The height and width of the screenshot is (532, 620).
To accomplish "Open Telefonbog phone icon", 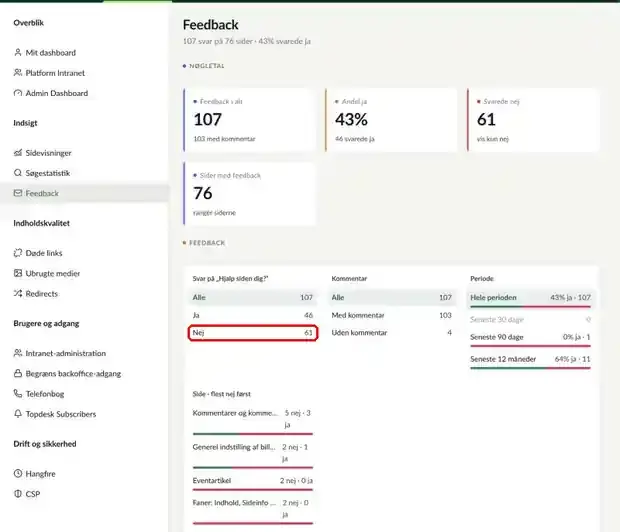I will pyautogui.click(x=18, y=394).
